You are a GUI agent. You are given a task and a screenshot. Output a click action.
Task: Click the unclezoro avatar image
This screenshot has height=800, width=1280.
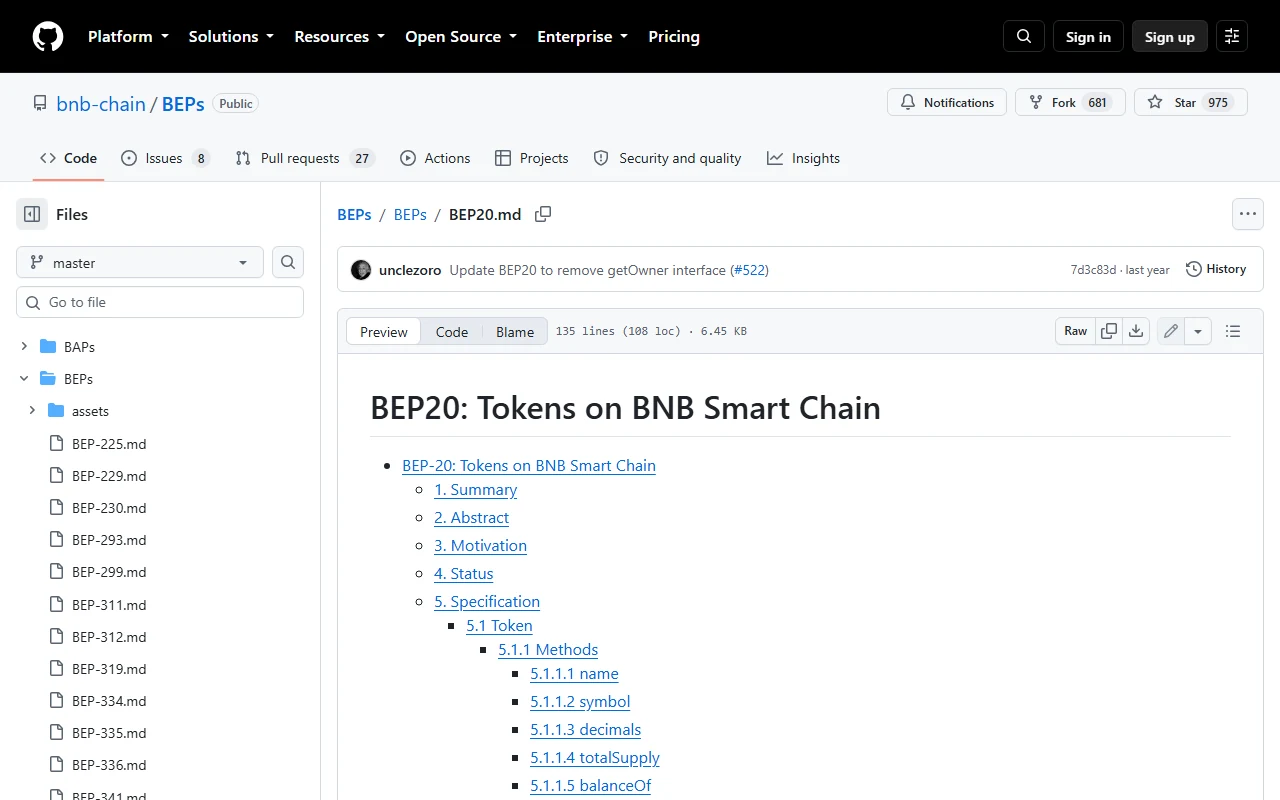tap(361, 270)
